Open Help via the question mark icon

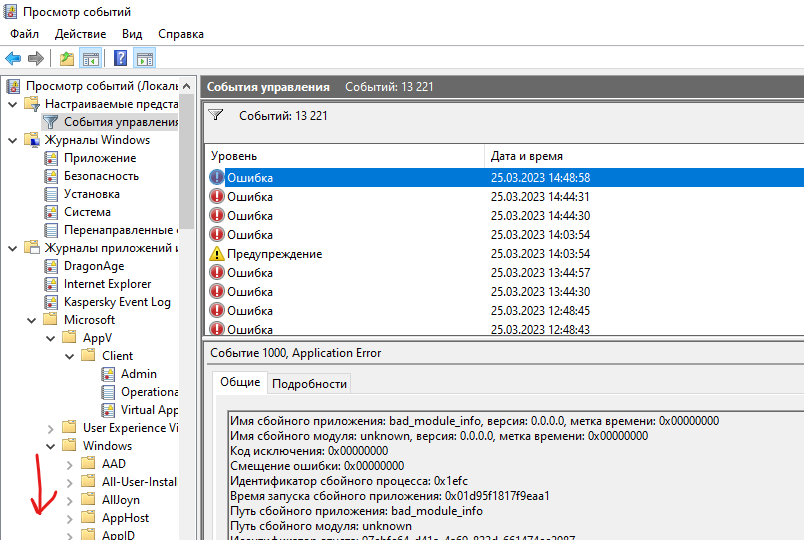pyautogui.click(x=120, y=58)
